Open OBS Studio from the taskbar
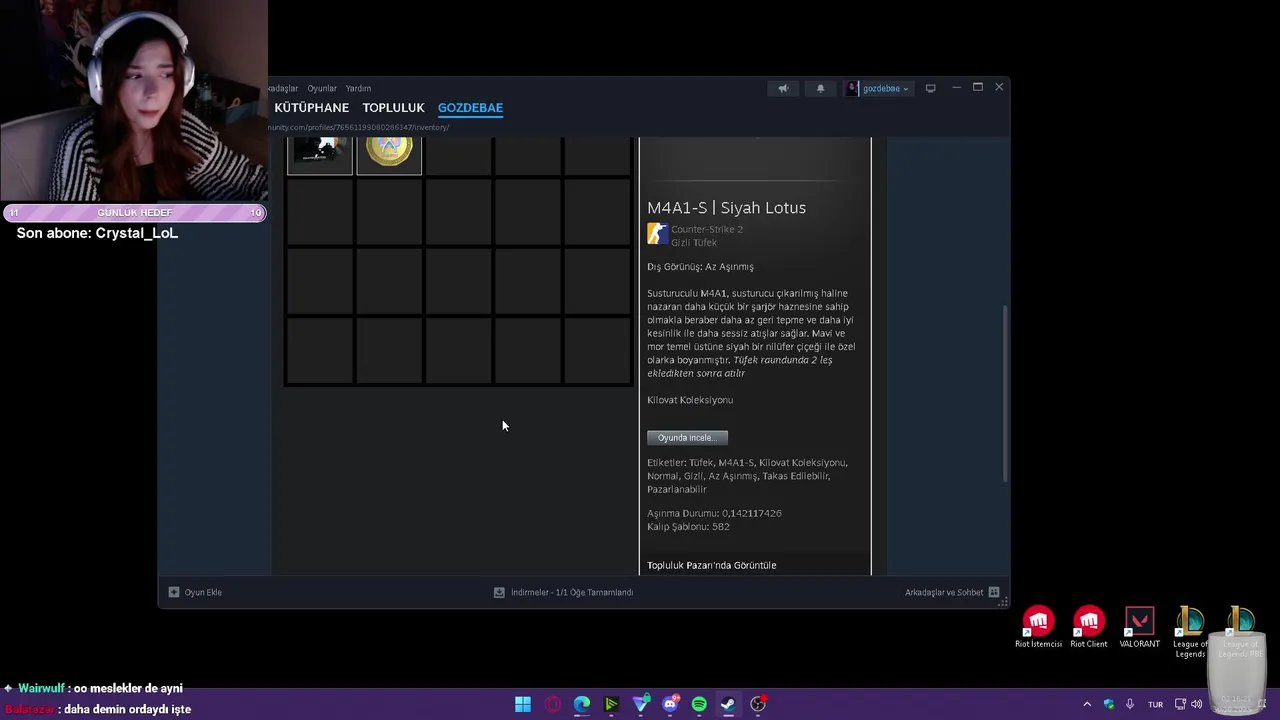 click(758, 704)
